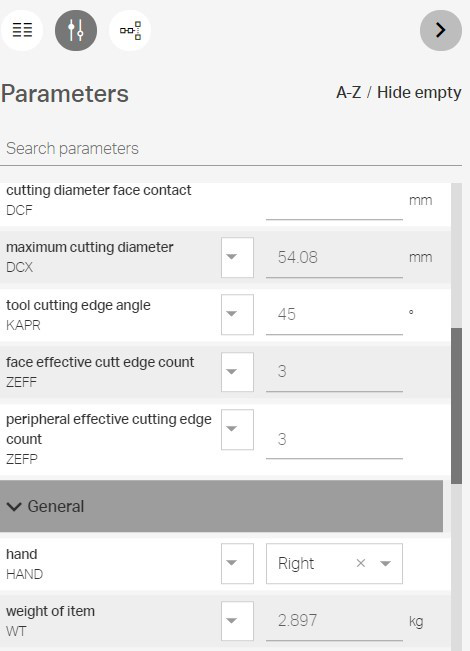
Task: Open dropdown beside face effective cutt edge count
Action: click(x=237, y=372)
